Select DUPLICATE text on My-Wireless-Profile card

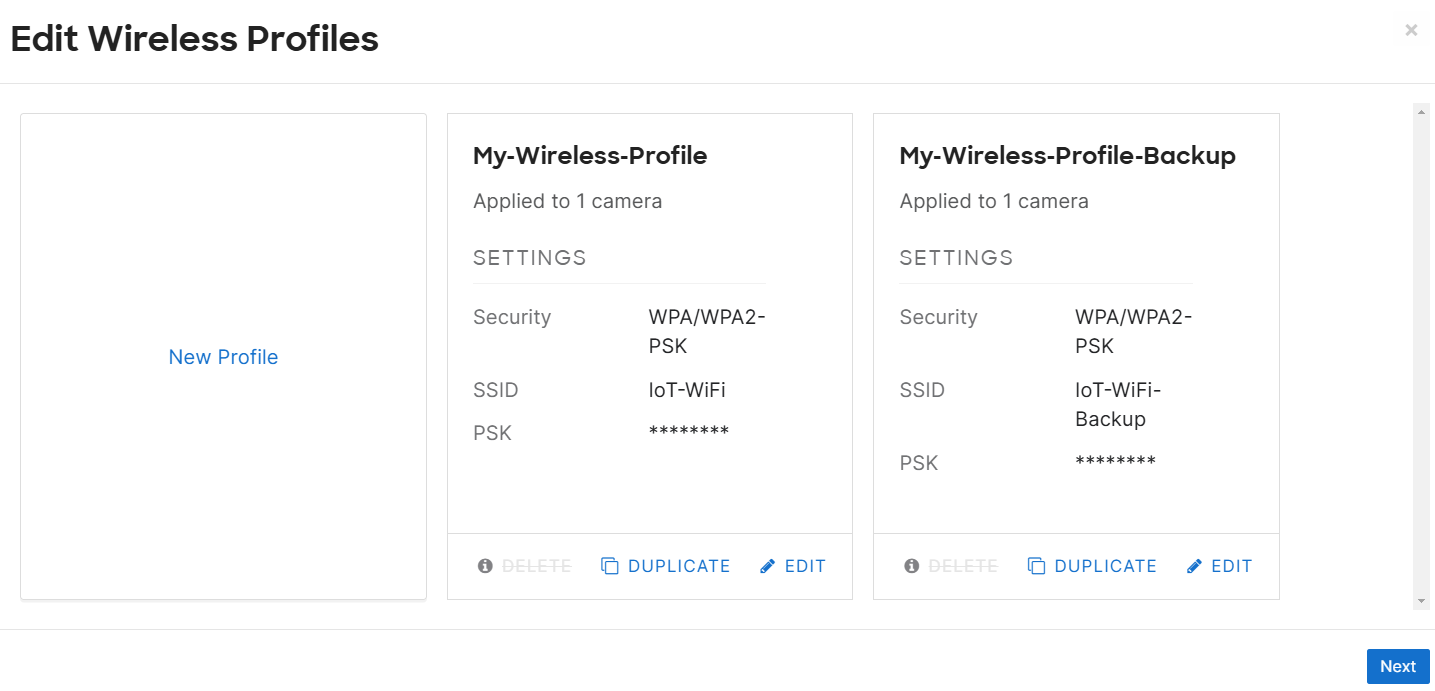(x=679, y=566)
